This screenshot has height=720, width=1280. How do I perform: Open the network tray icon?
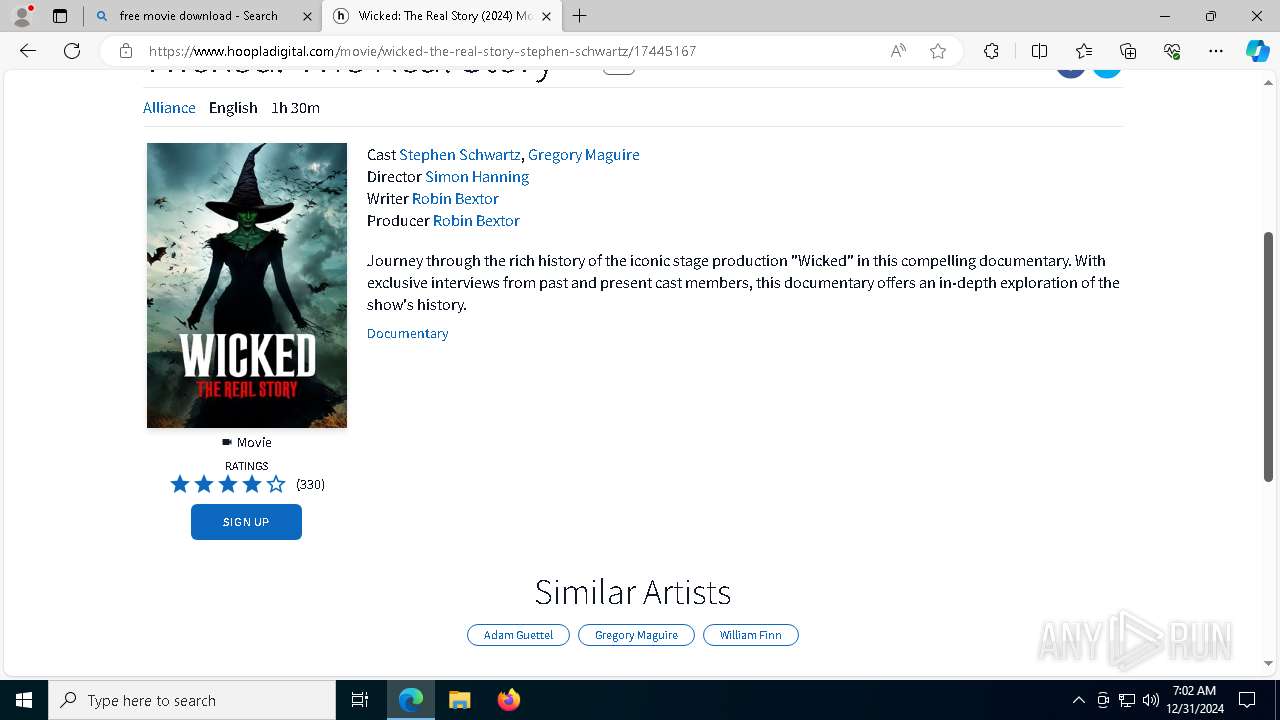1127,700
